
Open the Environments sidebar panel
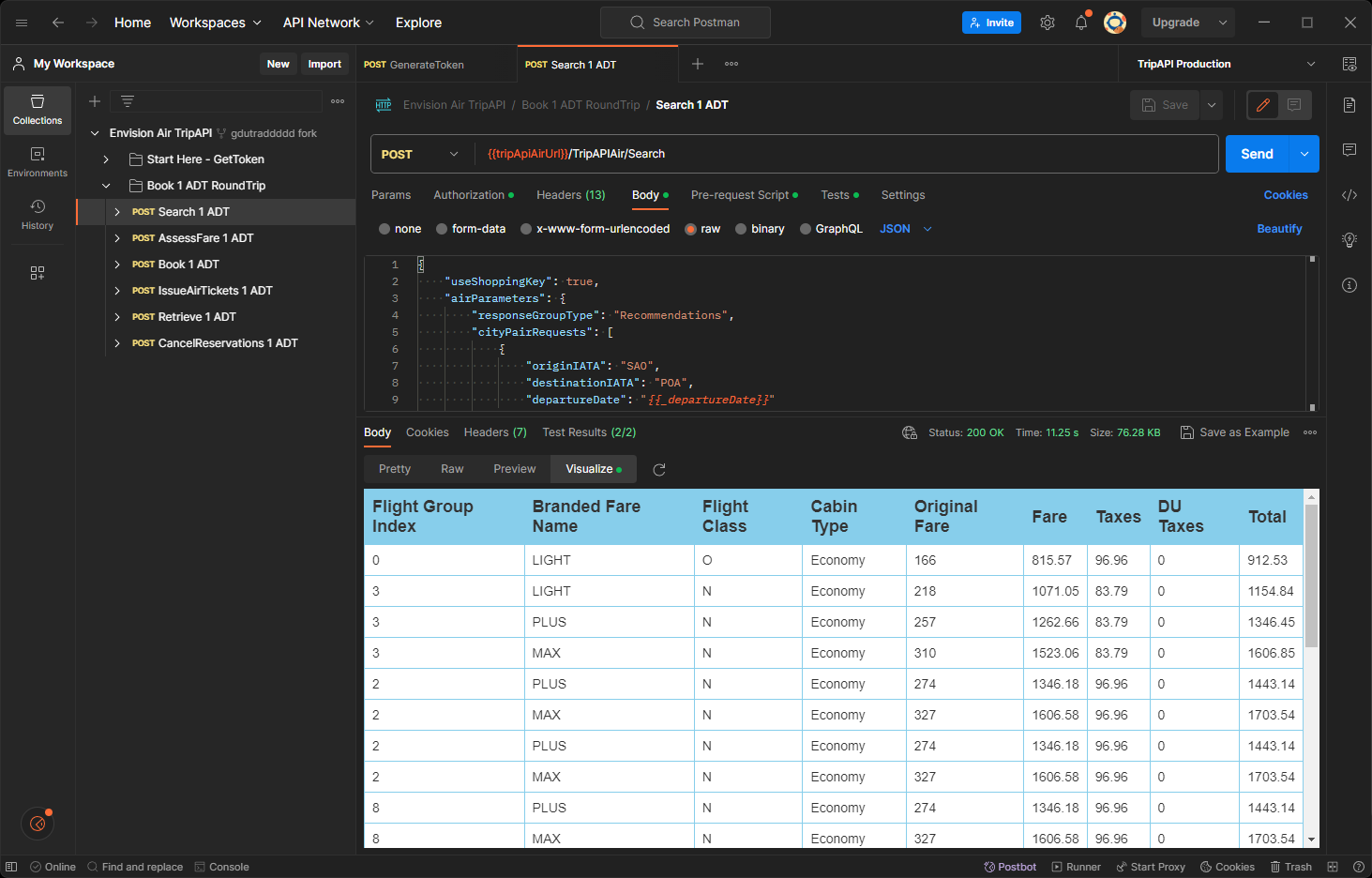(38, 161)
